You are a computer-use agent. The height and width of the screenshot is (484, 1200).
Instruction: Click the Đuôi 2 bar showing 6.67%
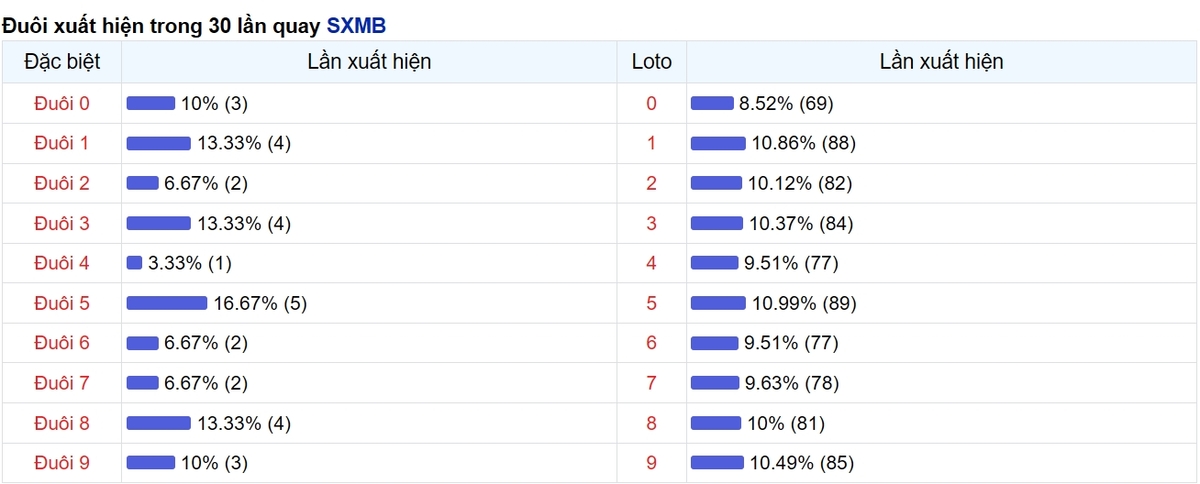point(143,183)
